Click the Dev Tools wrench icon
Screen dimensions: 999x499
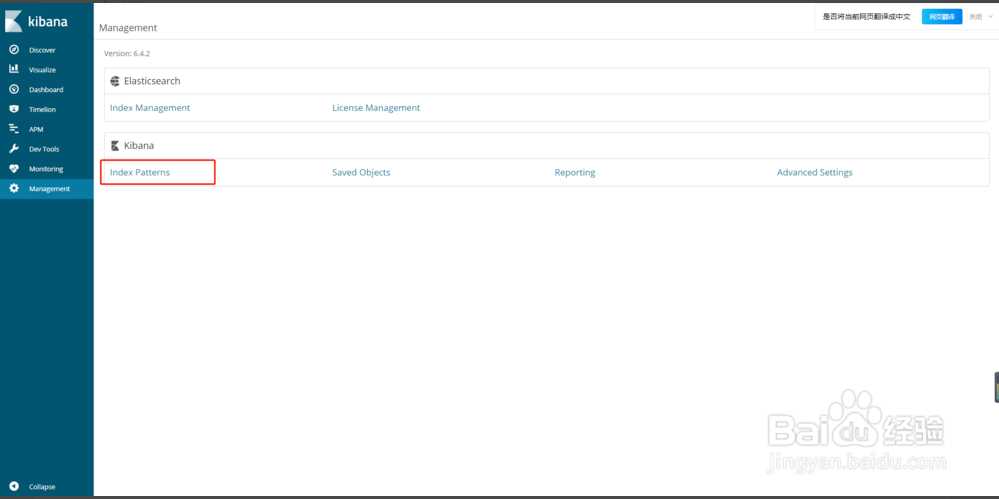pyautogui.click(x=14, y=148)
